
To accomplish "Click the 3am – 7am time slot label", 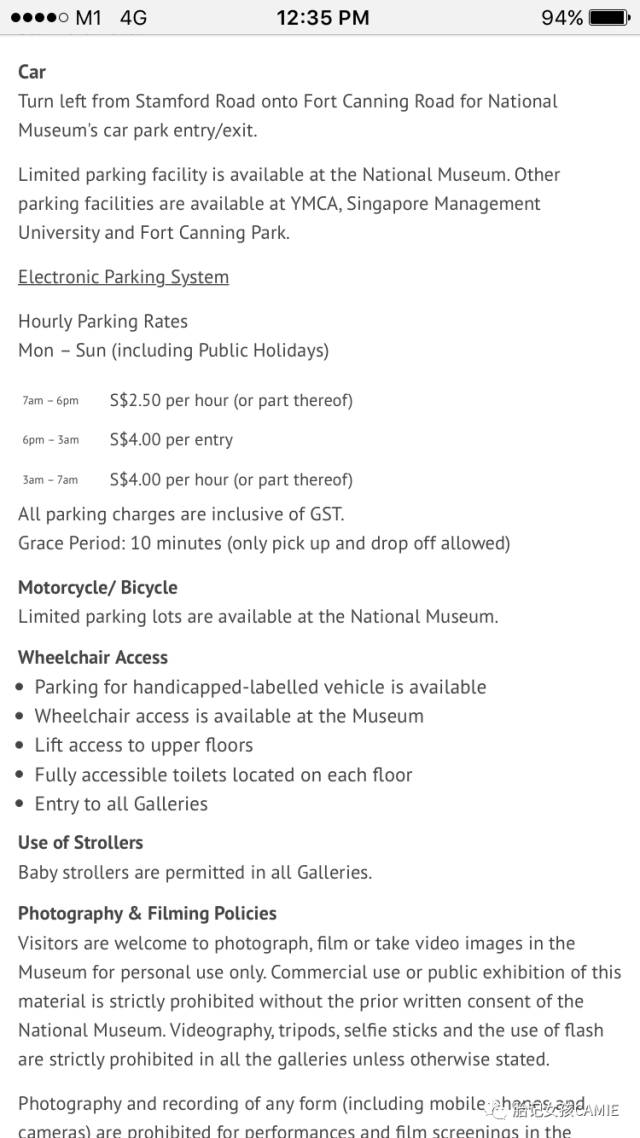I will click(50, 480).
